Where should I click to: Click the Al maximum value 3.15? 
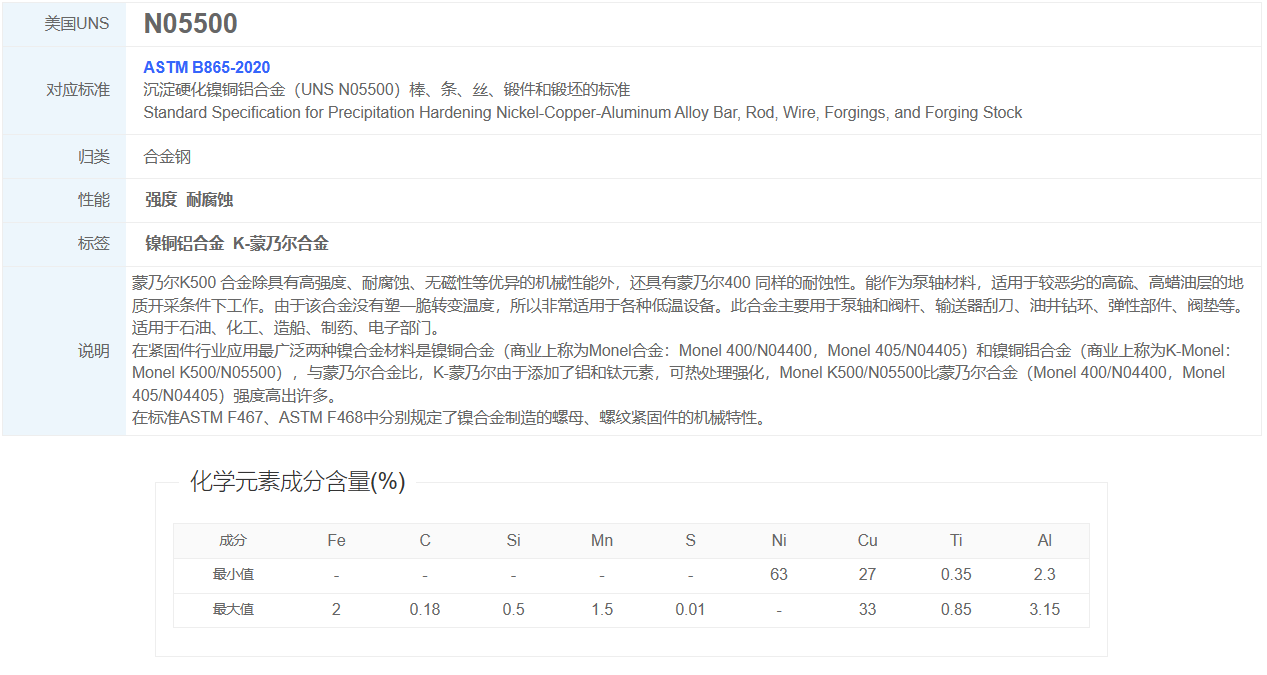1044,609
